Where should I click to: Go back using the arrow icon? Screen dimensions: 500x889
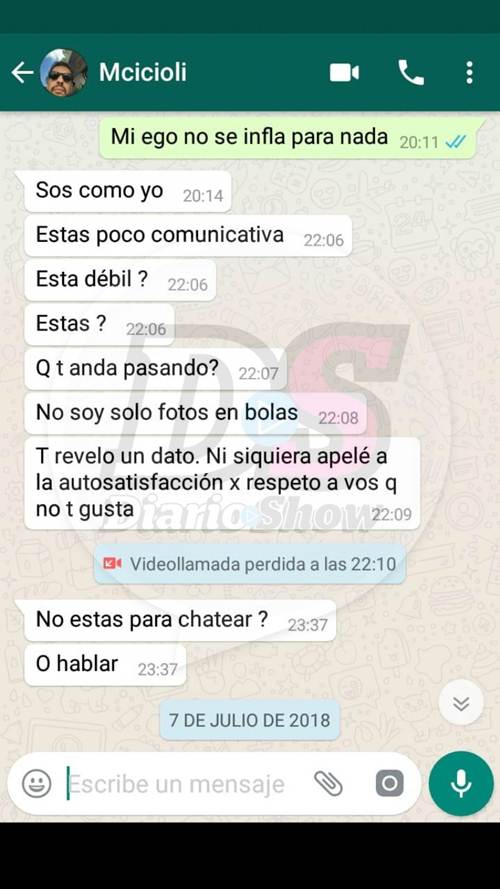[x=22, y=73]
